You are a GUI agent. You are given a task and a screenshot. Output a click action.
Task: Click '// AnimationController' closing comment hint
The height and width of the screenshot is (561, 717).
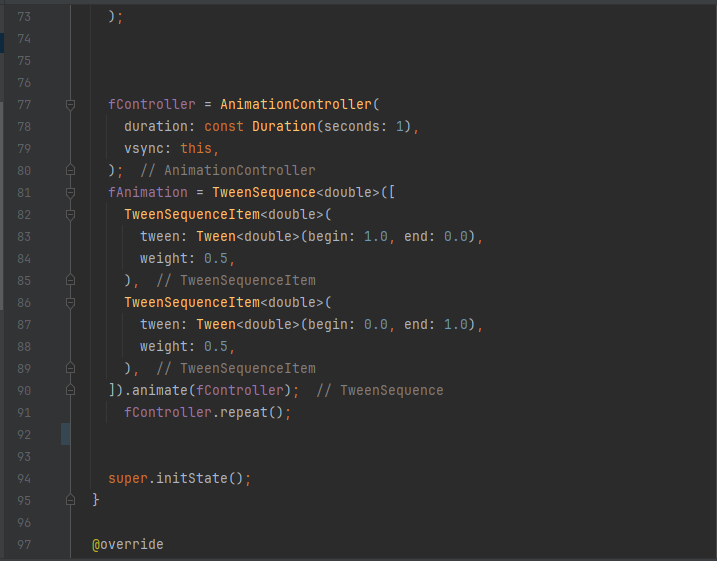click(228, 171)
